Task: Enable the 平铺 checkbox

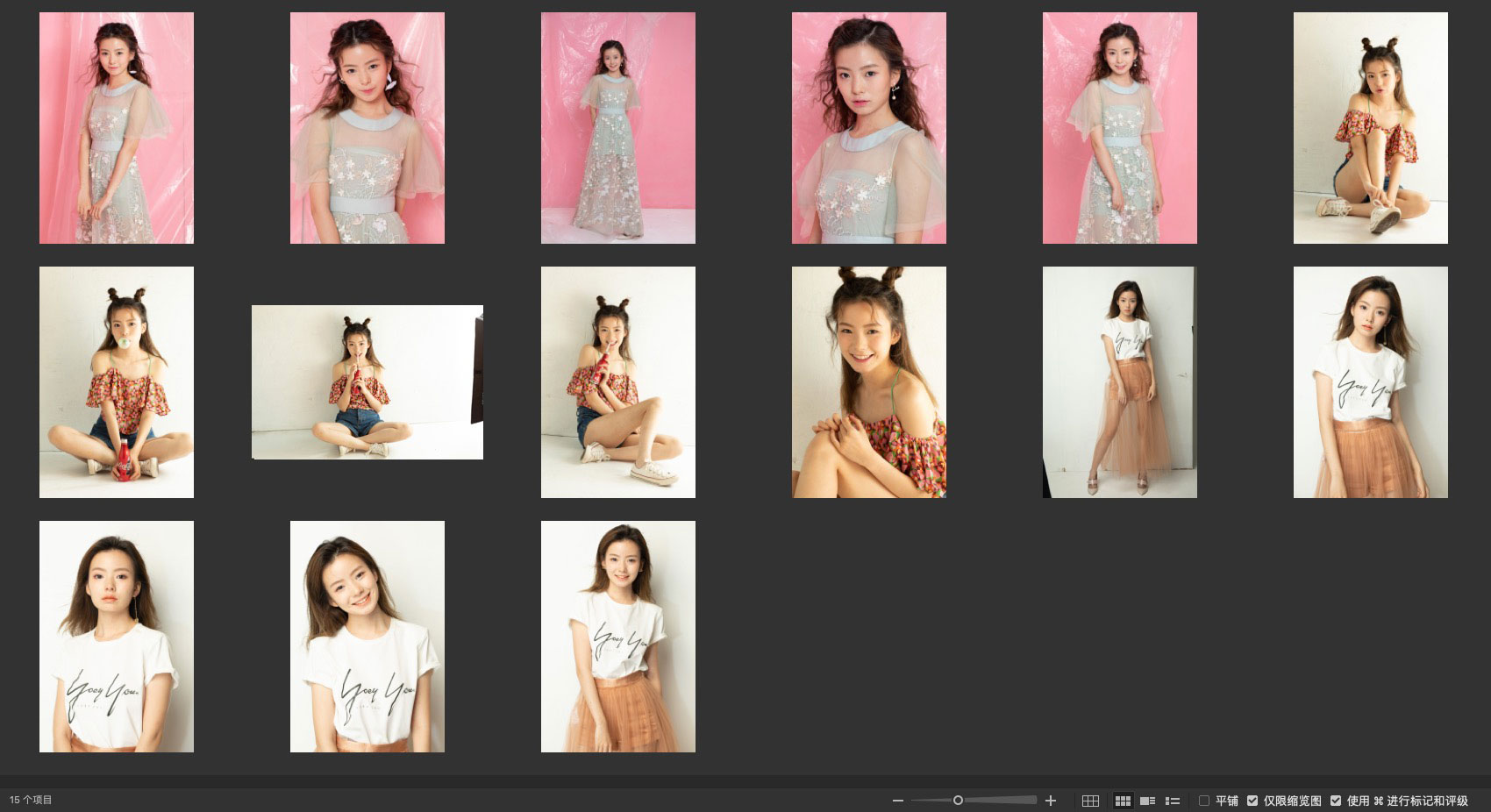Action: [x=1204, y=801]
